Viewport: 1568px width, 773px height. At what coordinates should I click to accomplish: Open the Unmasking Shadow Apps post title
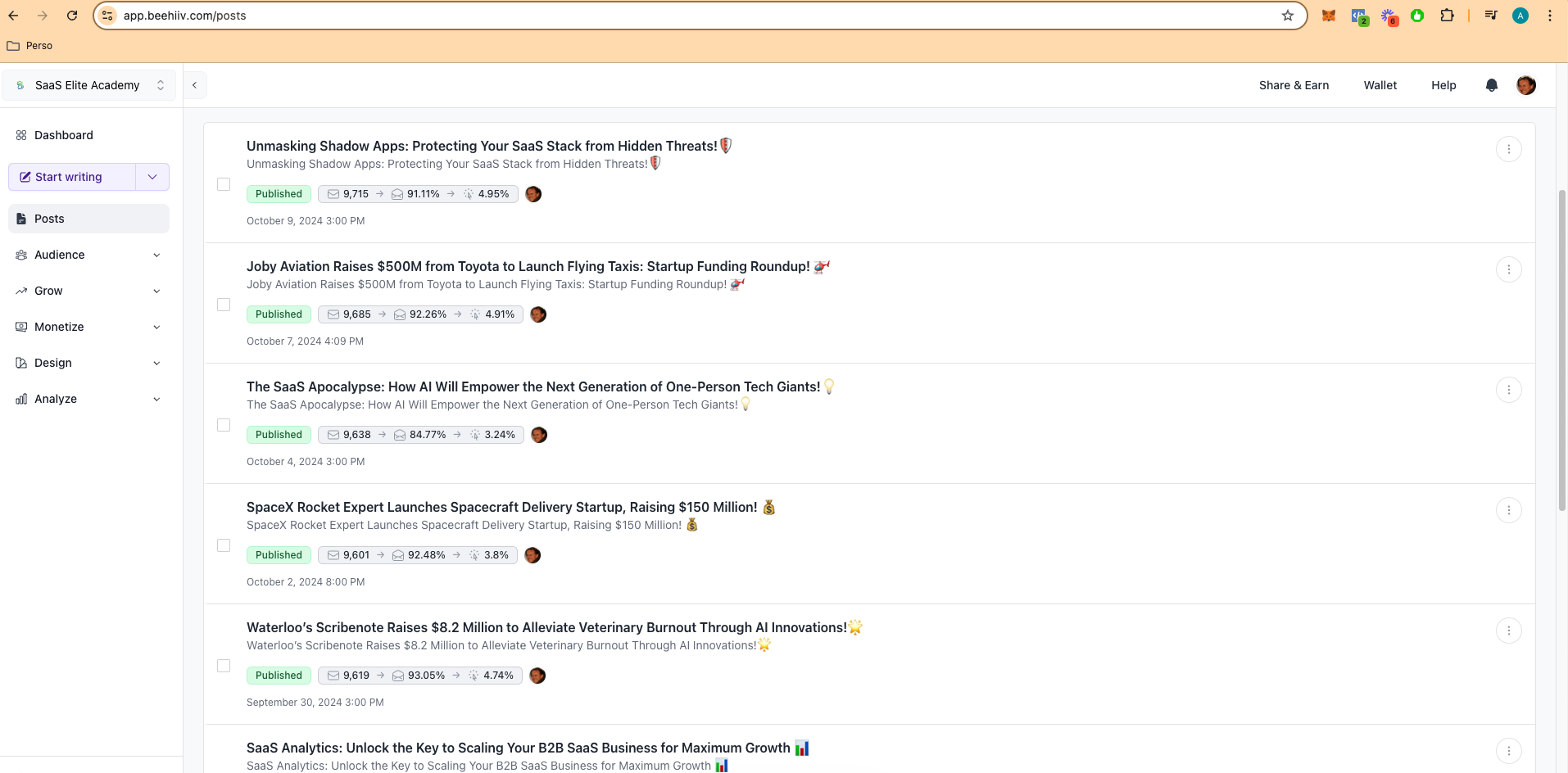pyautogui.click(x=489, y=146)
